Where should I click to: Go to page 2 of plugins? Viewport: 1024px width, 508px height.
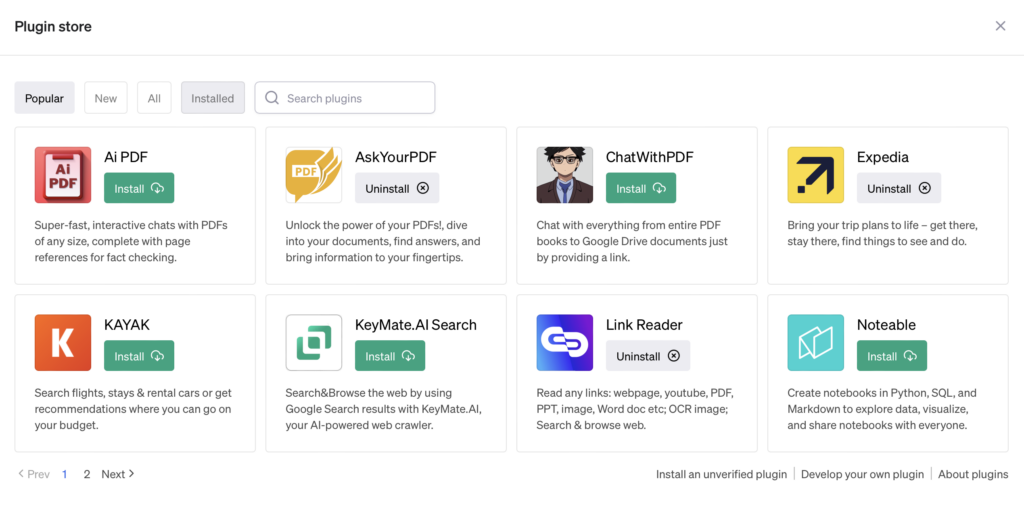[x=86, y=474]
